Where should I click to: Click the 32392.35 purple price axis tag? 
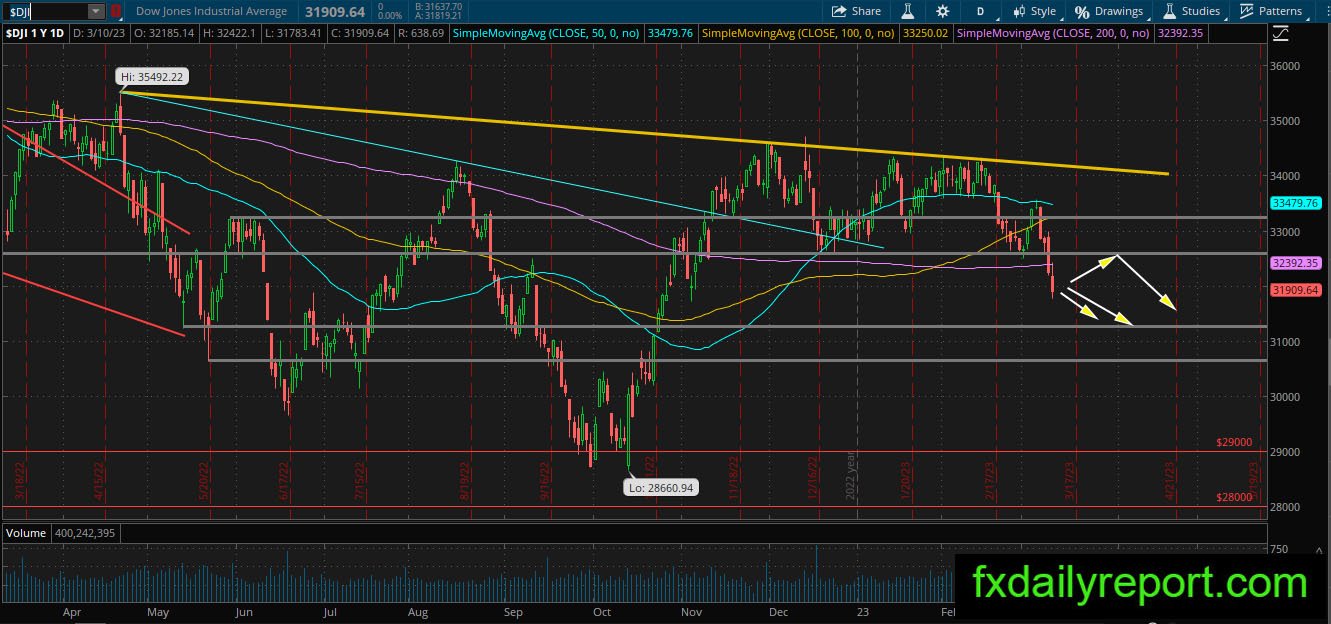point(1295,263)
